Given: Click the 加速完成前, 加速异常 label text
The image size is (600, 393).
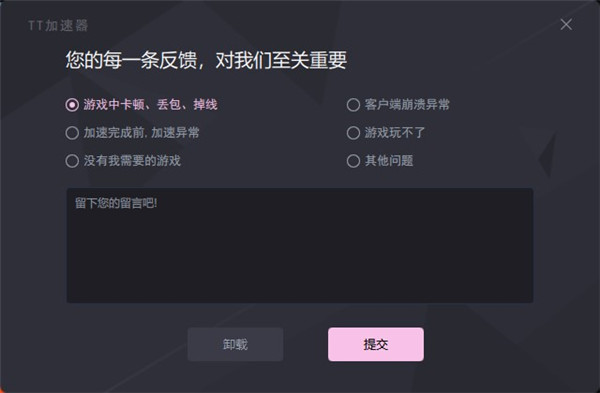Looking at the screenshot, I should pos(141,133).
